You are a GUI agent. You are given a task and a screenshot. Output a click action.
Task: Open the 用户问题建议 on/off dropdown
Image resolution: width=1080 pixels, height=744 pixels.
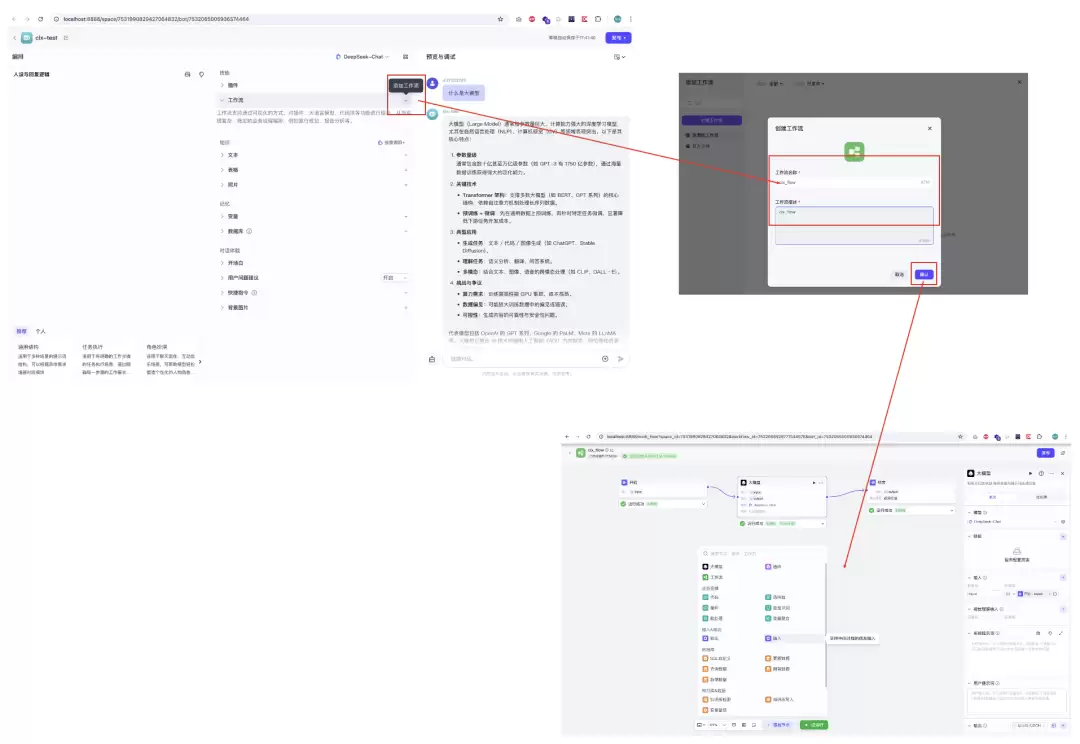pyautogui.click(x=394, y=278)
